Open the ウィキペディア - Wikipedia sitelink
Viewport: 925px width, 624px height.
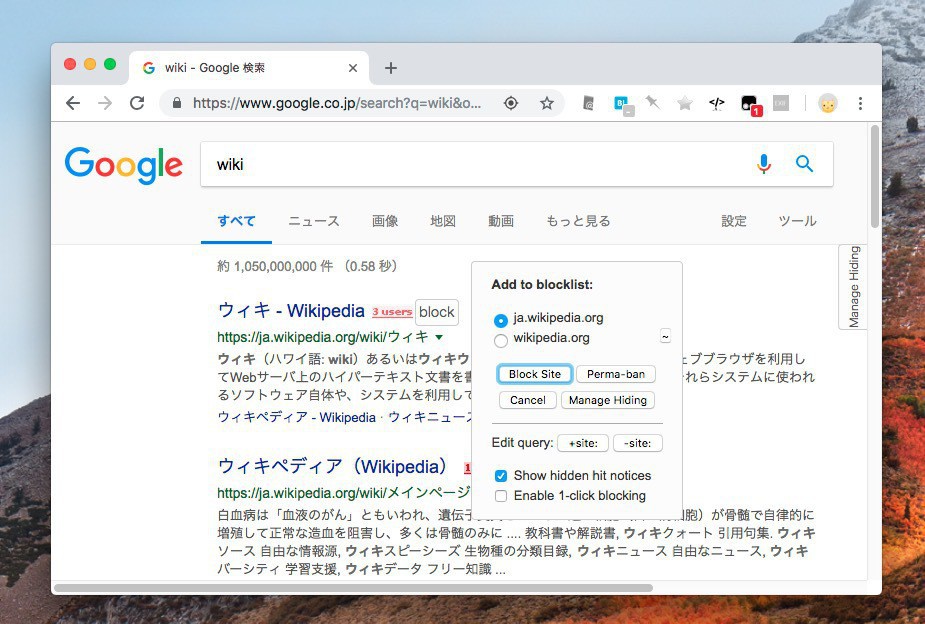297,417
